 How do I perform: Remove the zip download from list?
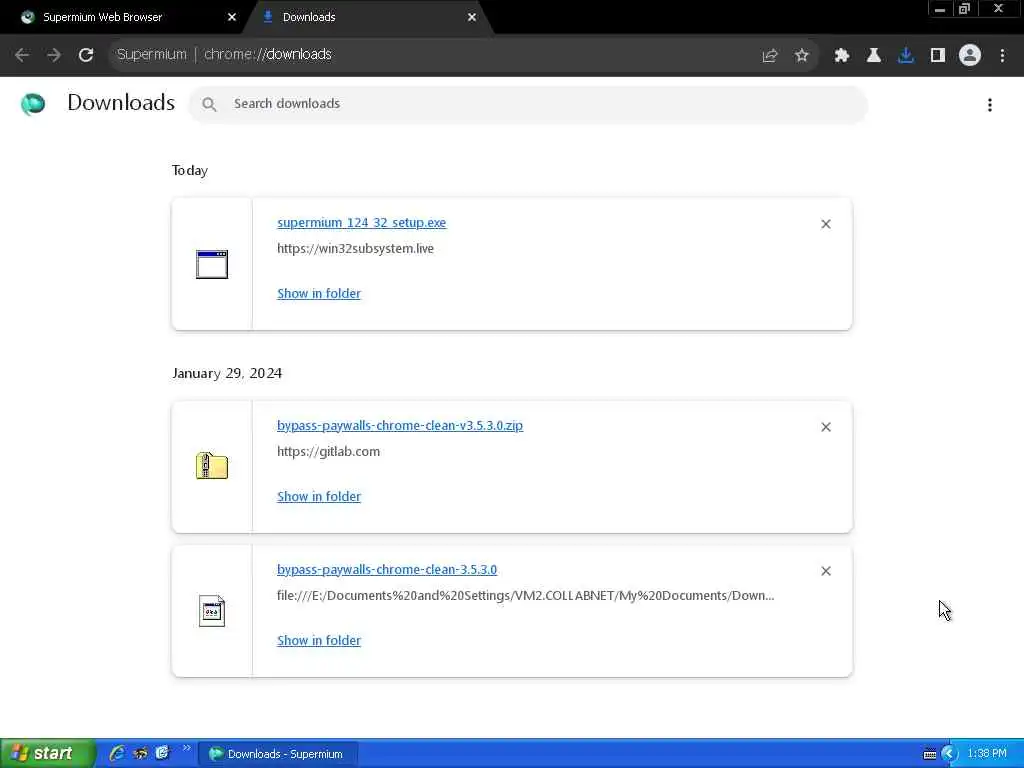826,427
